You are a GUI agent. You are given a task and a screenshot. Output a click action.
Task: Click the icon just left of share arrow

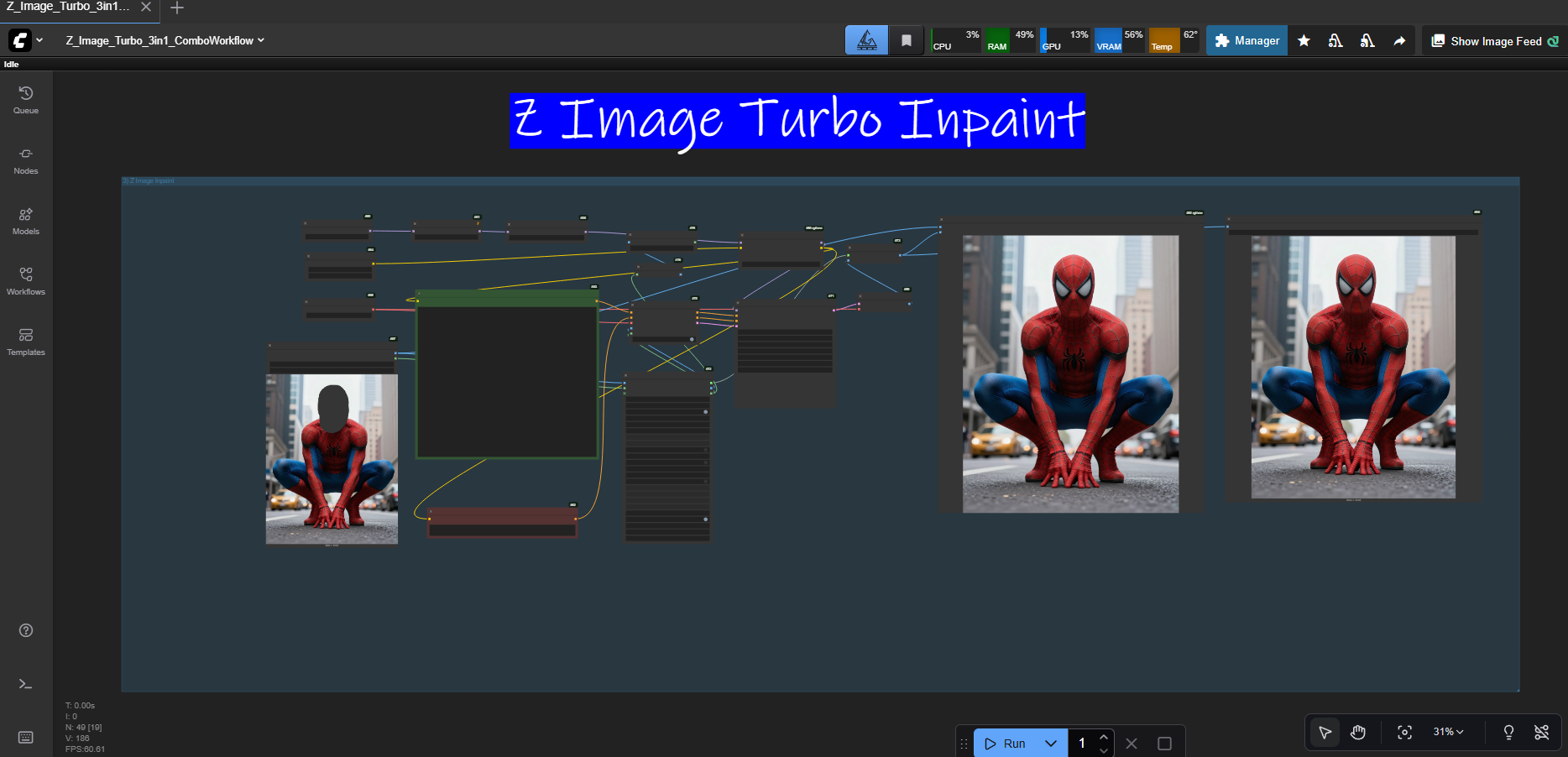point(1367,40)
